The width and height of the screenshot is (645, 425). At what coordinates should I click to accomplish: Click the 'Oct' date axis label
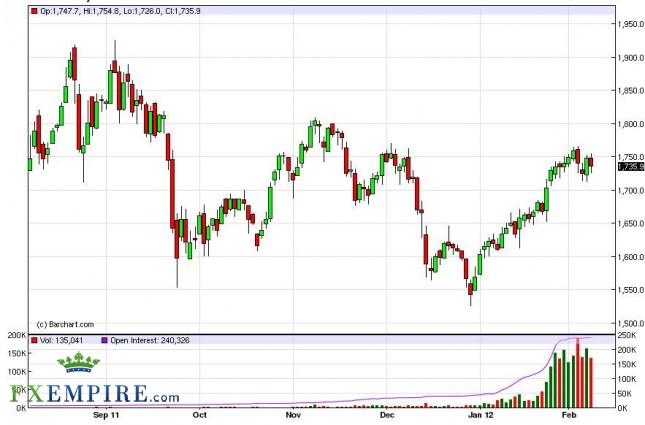[x=200, y=415]
